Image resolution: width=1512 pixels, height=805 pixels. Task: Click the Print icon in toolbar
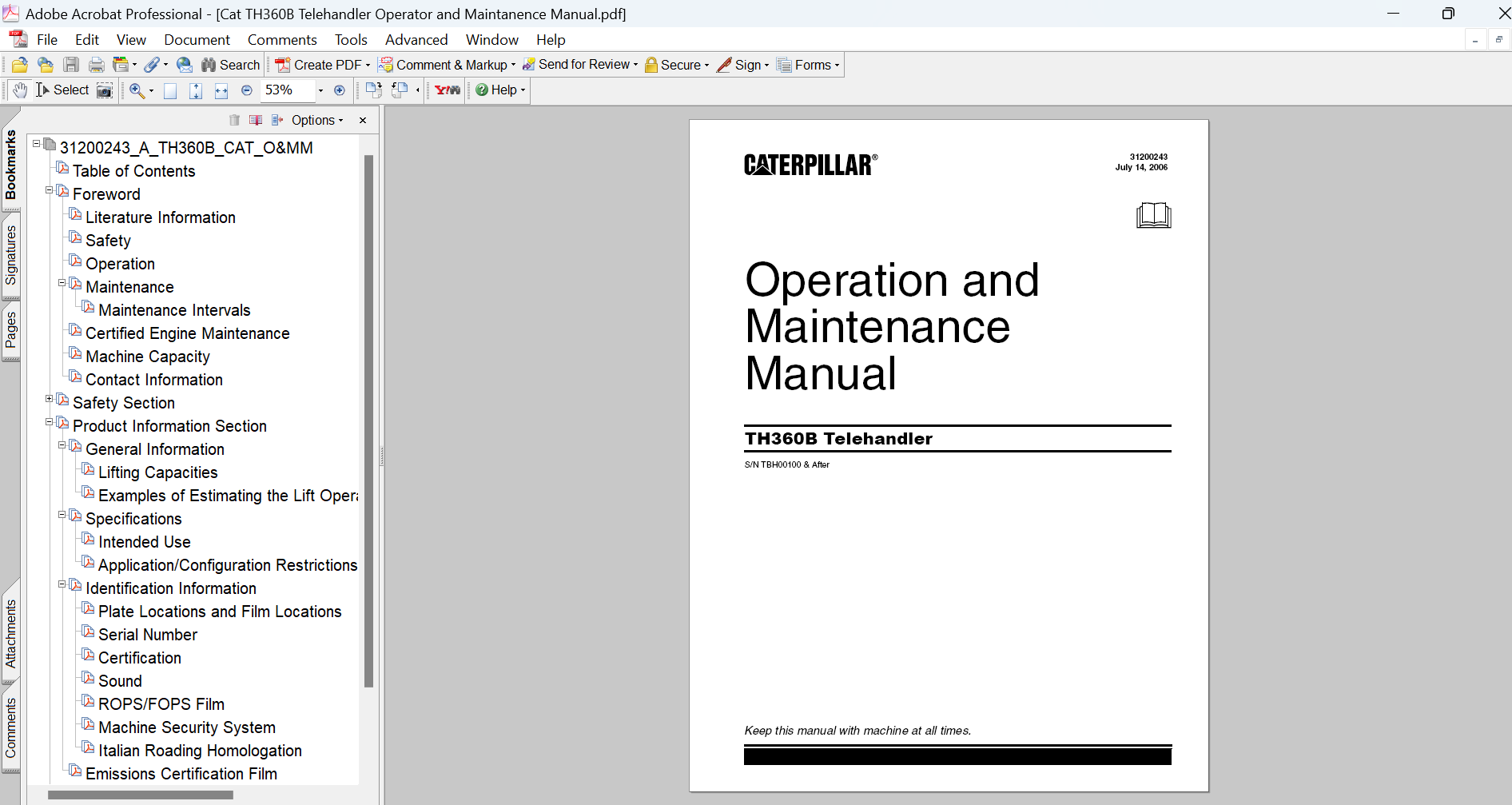pos(97,65)
